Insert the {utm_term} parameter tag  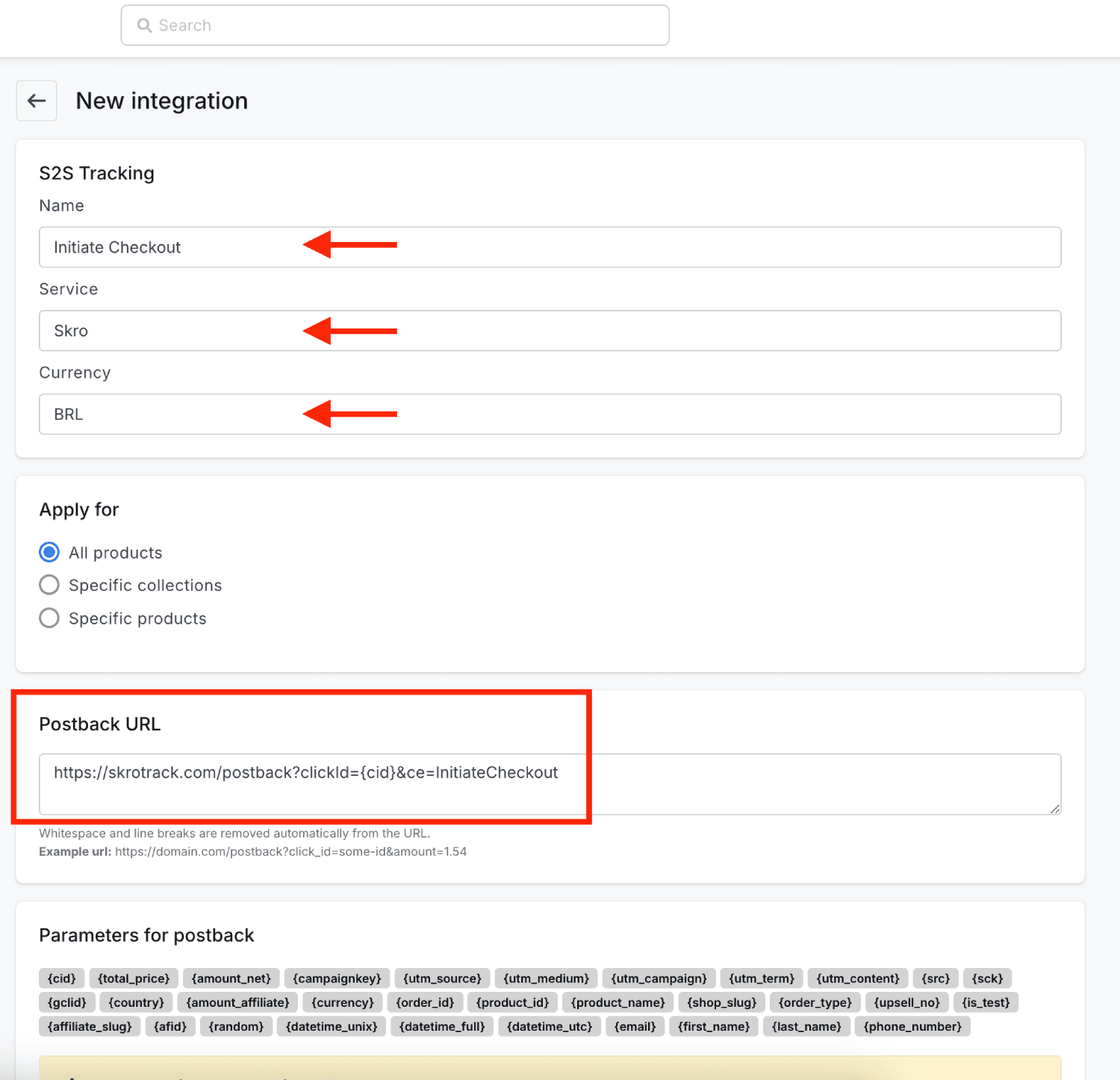(x=762, y=978)
